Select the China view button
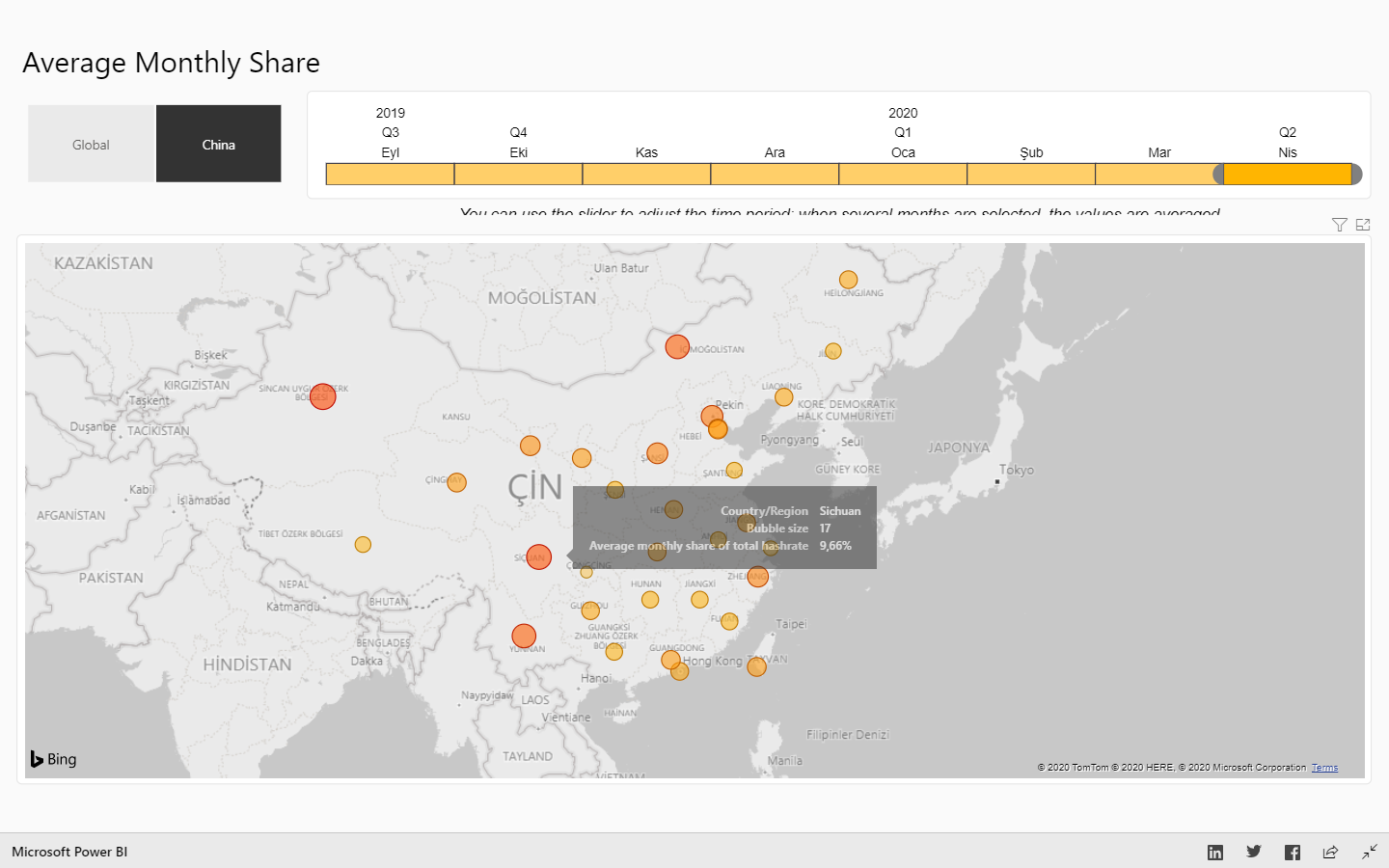Viewport: 1389px width, 868px height. 219,145
